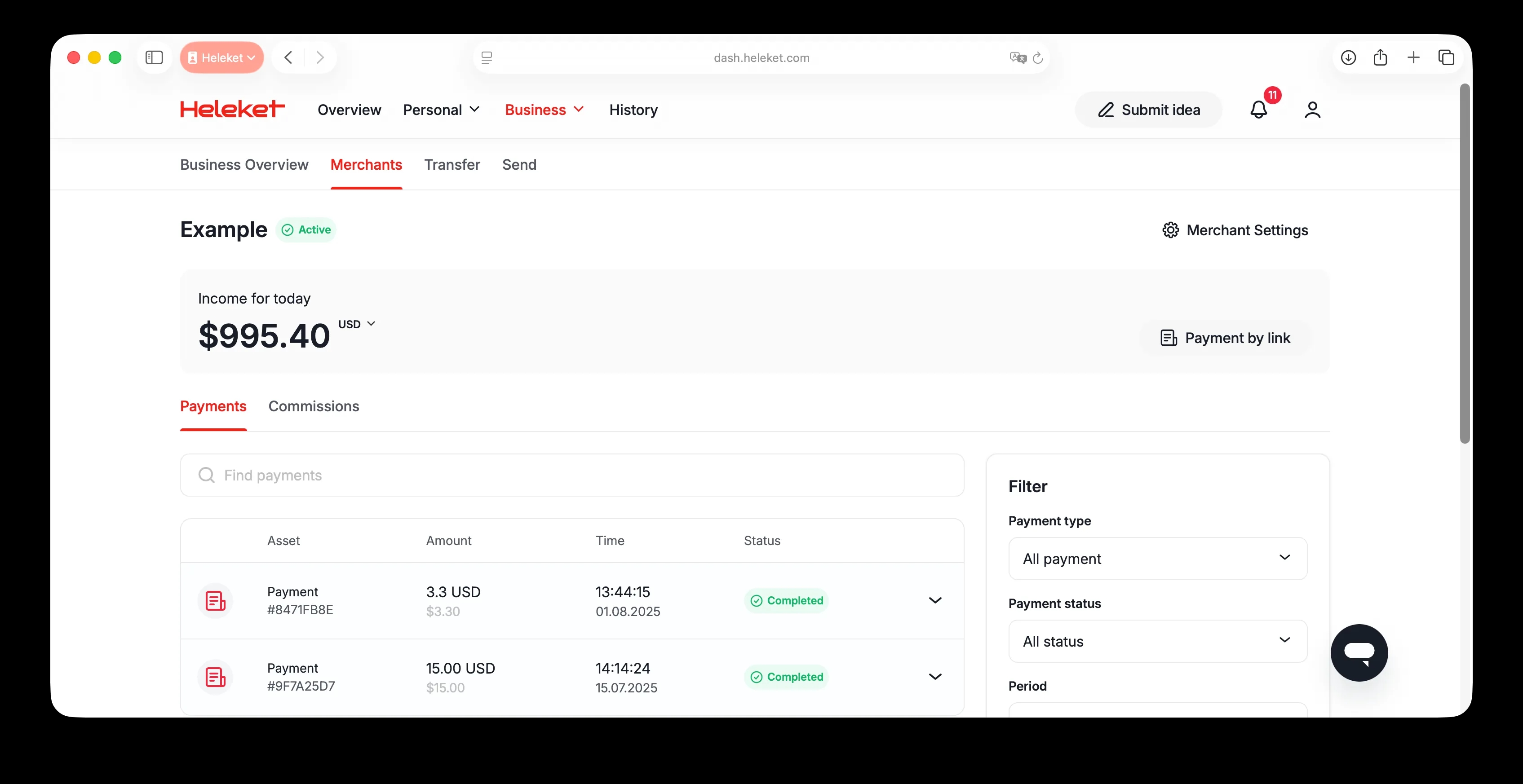Click inside the Find payments field

[414, 475]
